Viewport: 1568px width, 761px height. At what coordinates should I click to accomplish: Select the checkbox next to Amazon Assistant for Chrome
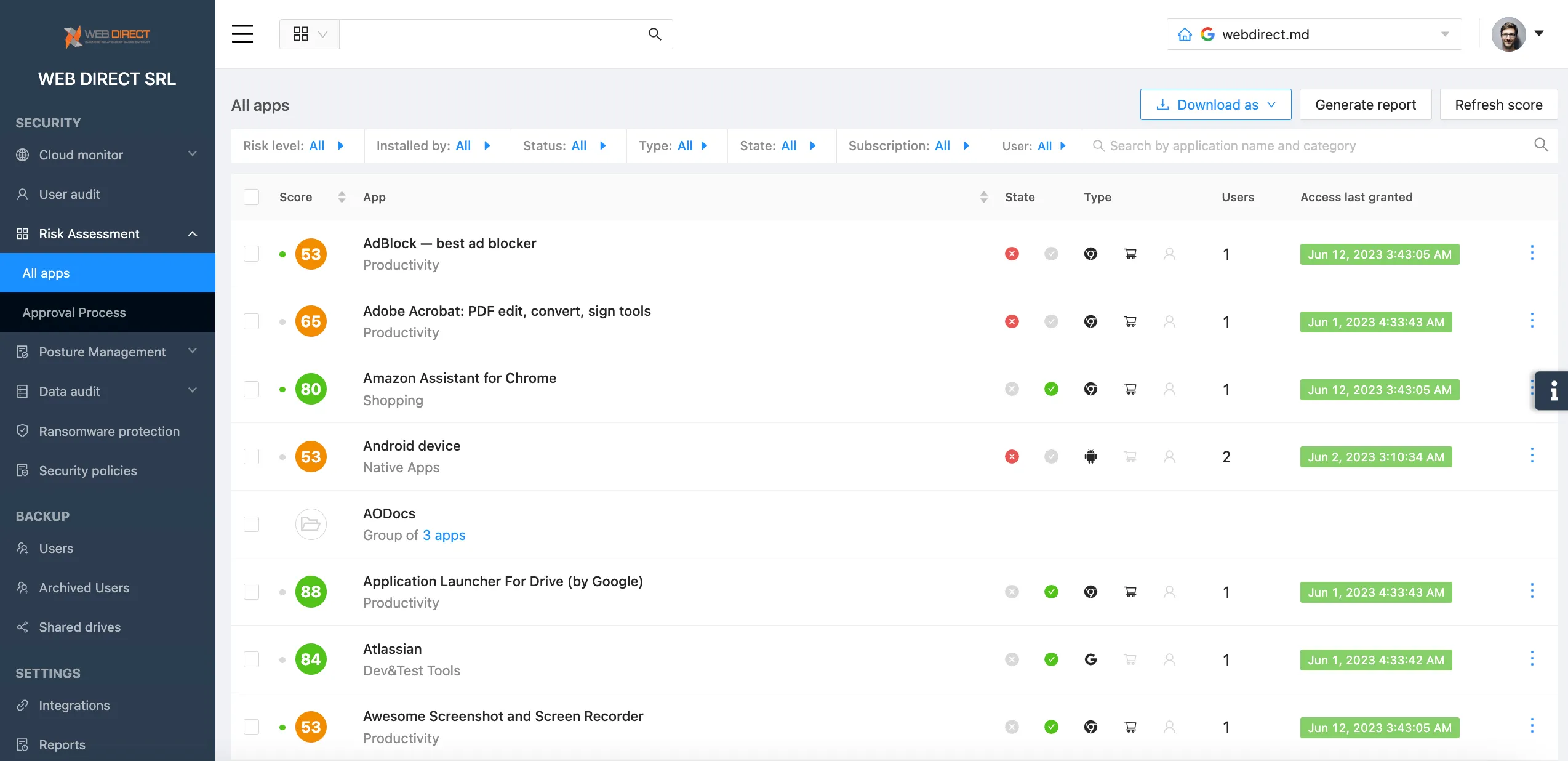(251, 389)
